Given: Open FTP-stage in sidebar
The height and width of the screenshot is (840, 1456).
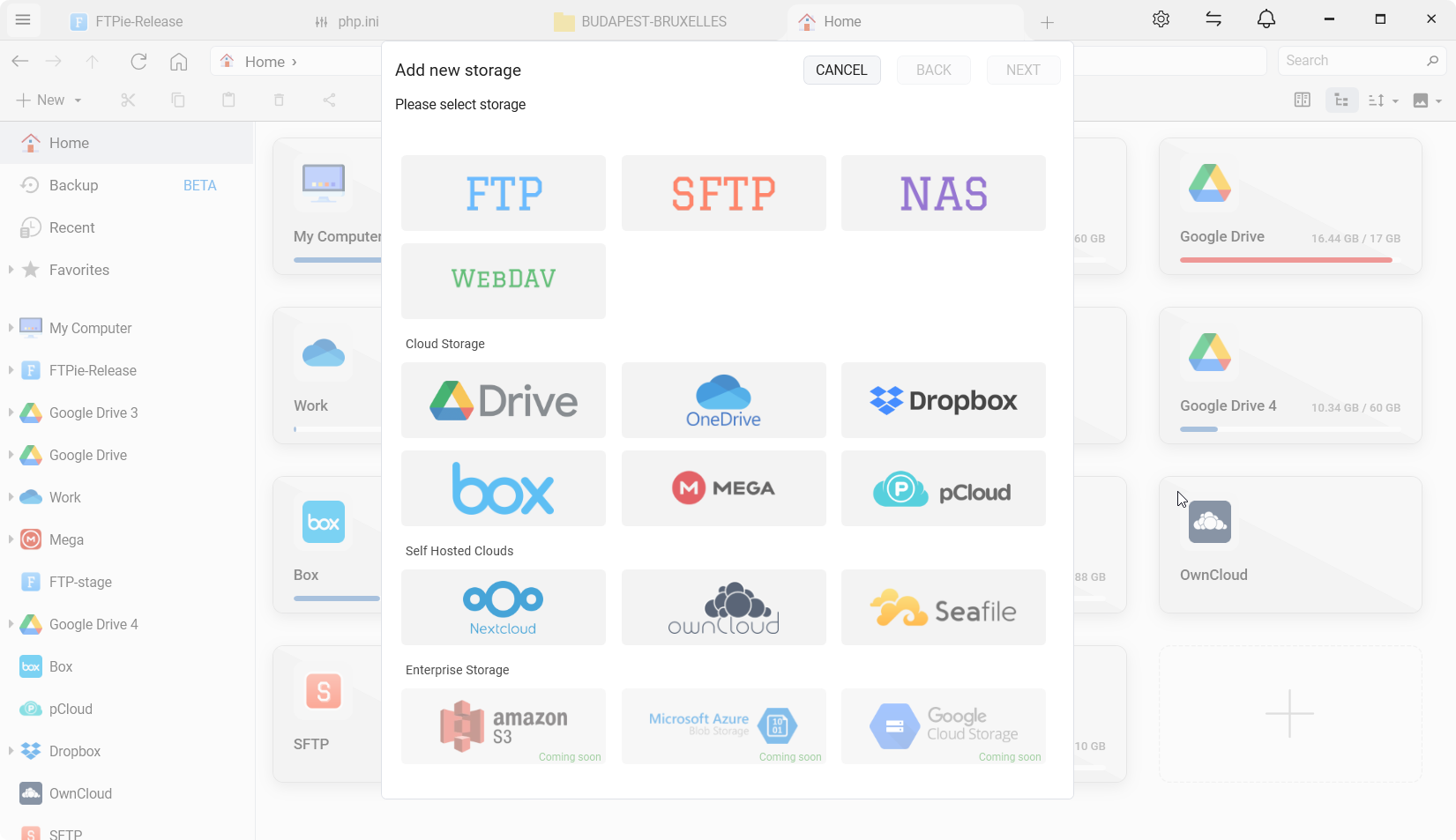Looking at the screenshot, I should coord(127,582).
